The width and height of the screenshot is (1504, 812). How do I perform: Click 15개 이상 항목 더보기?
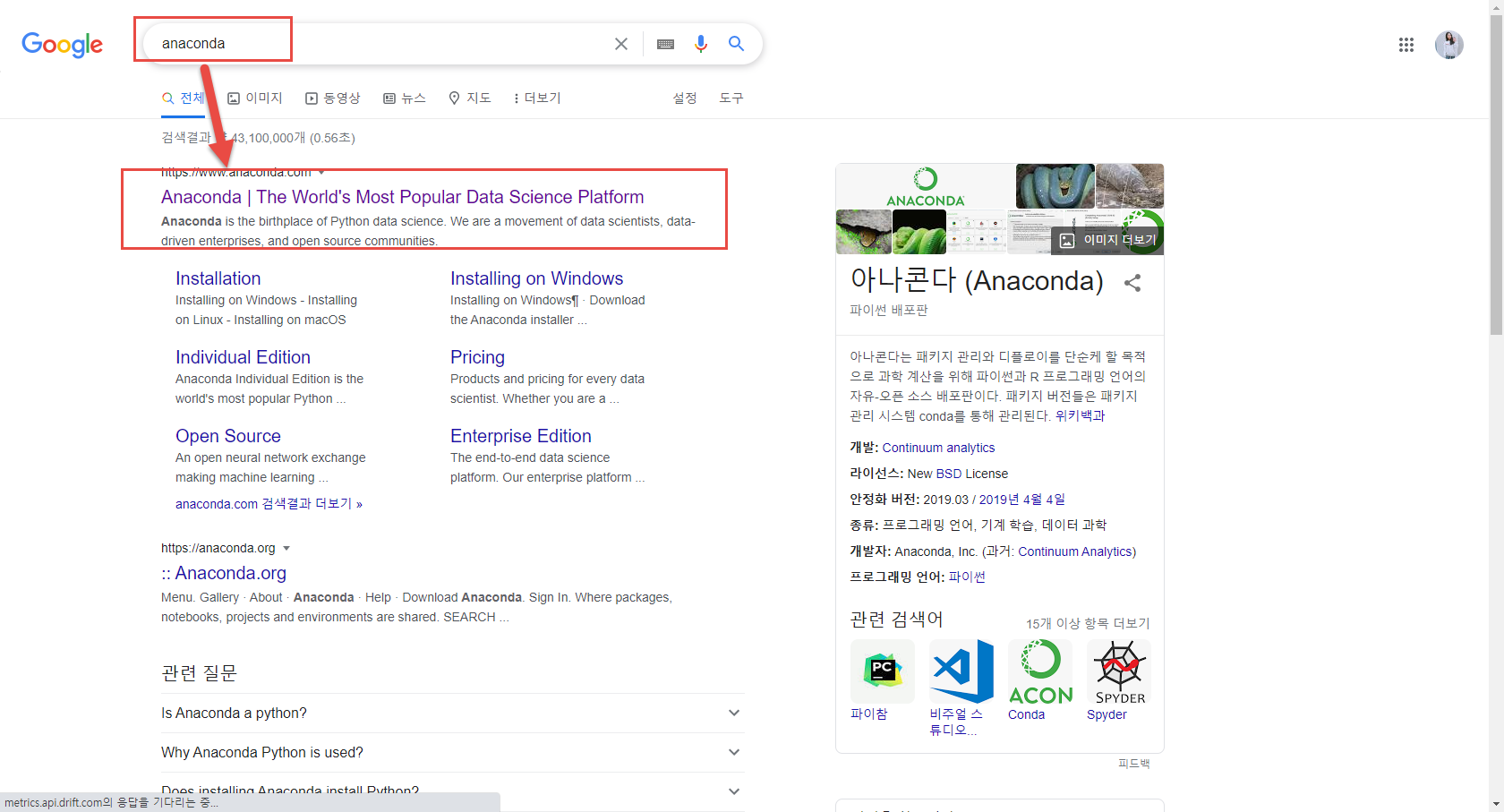coord(1088,623)
